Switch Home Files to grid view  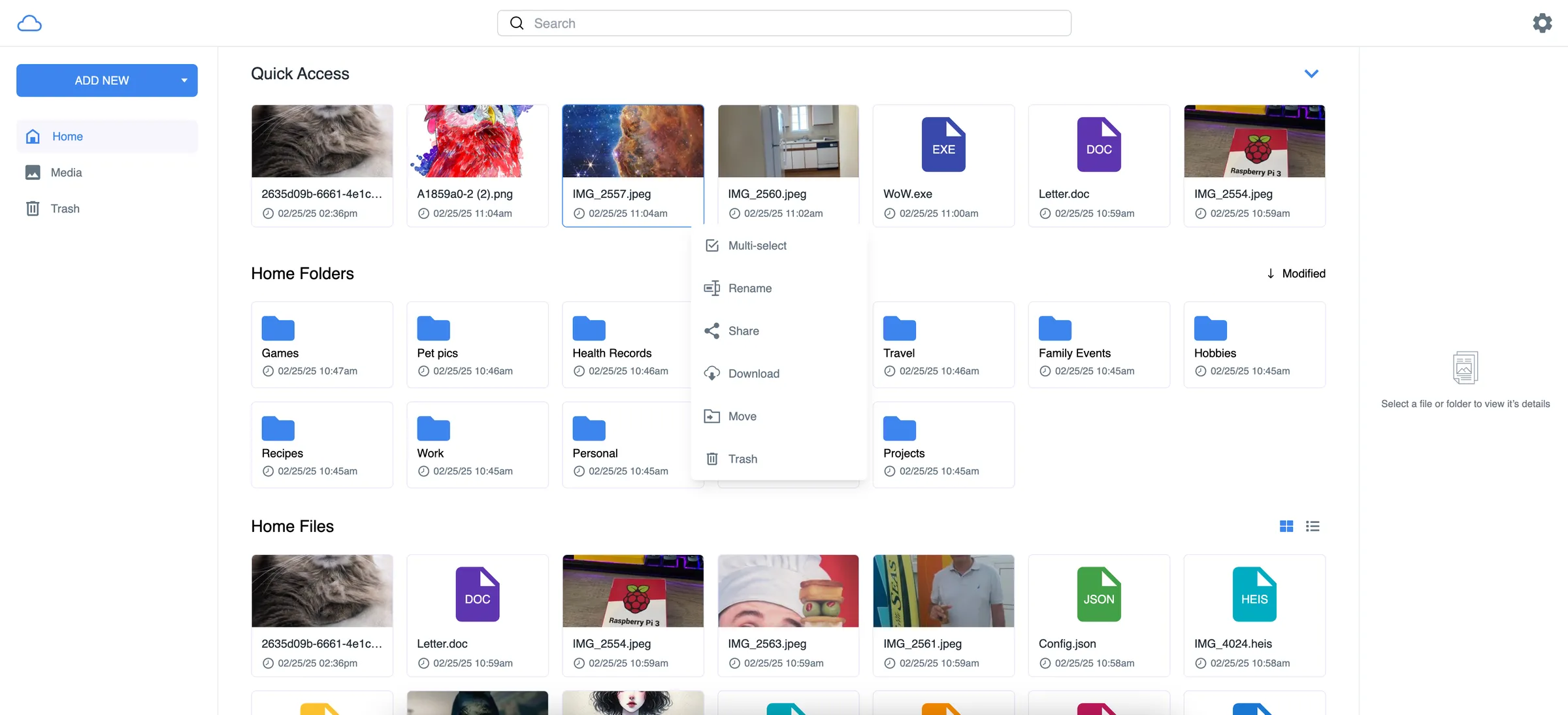click(1286, 526)
